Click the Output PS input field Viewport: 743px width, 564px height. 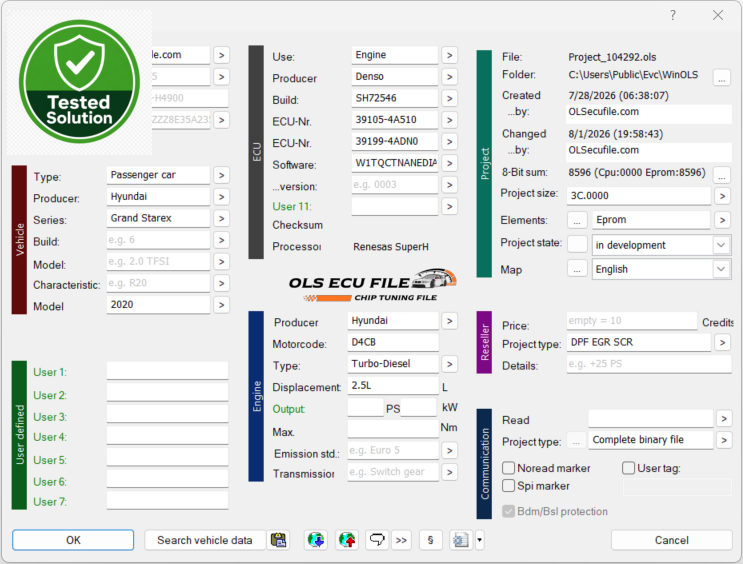[365, 407]
